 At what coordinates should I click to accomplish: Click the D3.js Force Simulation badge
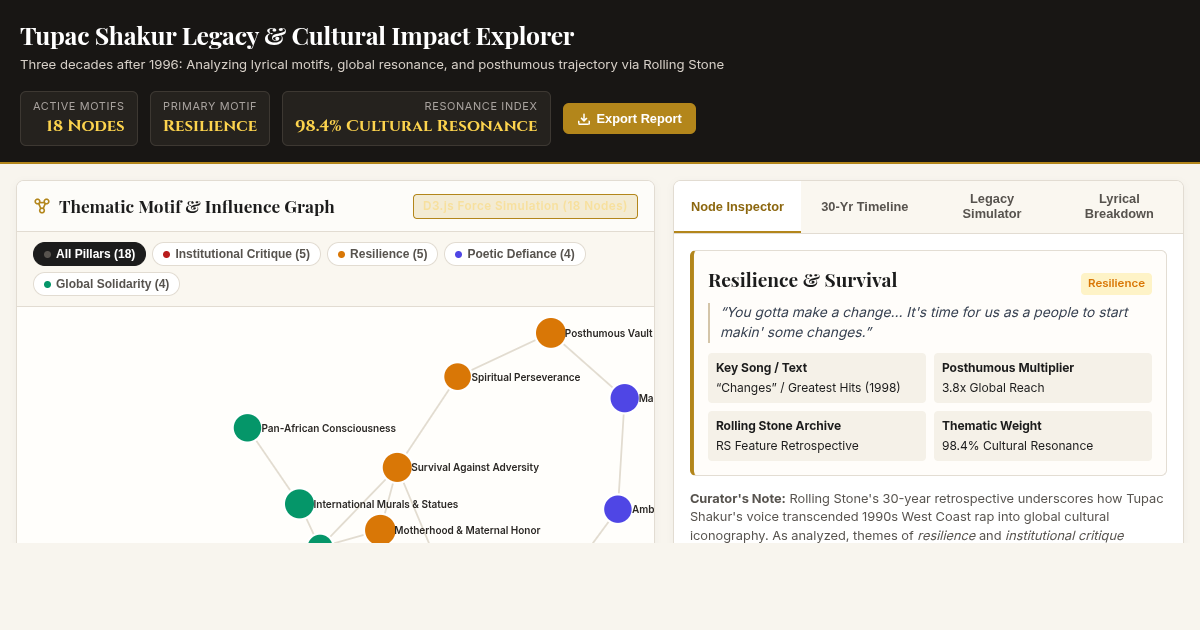pyautogui.click(x=525, y=206)
